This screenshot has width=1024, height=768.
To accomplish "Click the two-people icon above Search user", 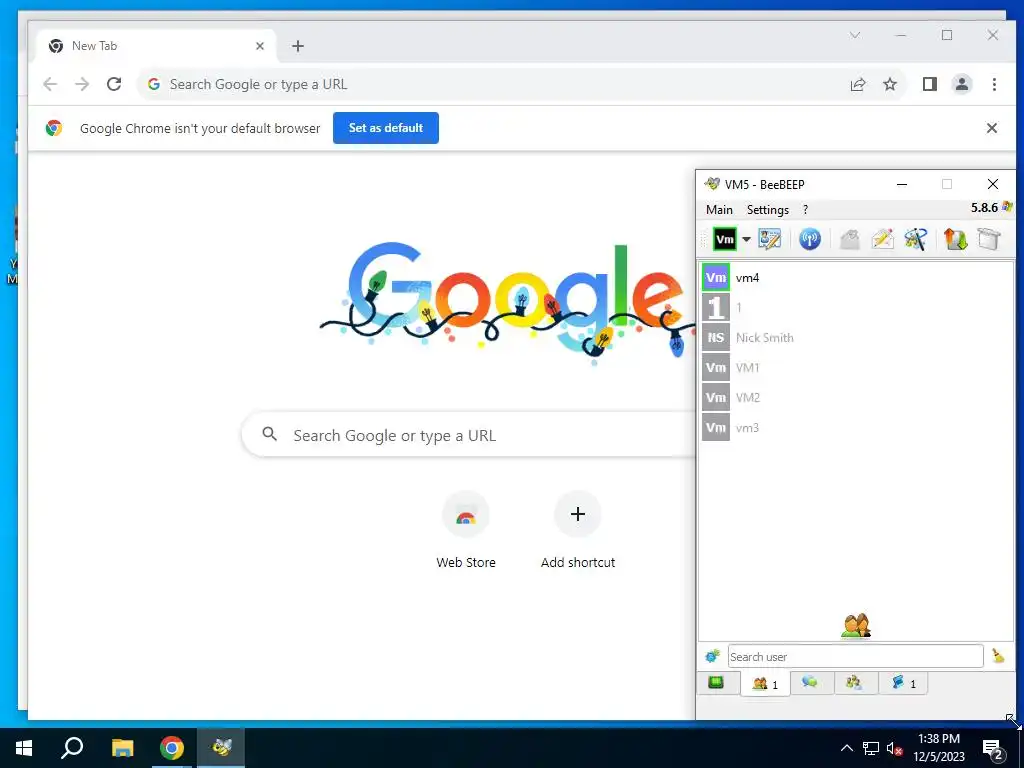I will 856,625.
